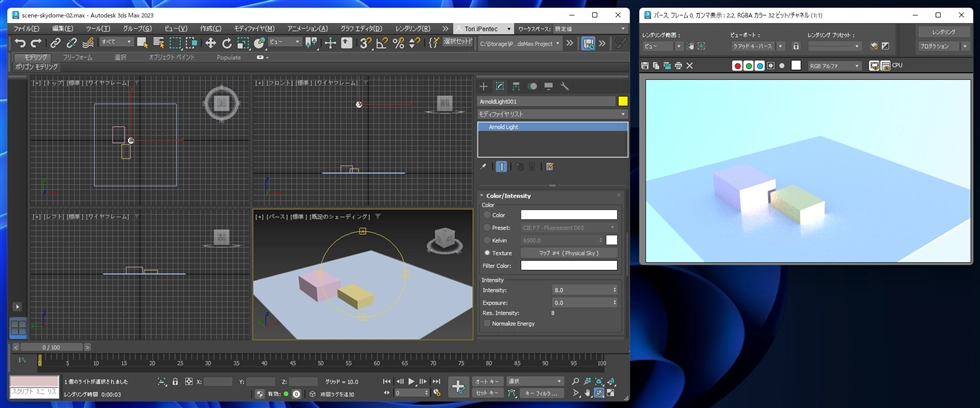This screenshot has width=980, height=408.
Task: Toggle the Percent Snap icon
Action: [x=398, y=43]
